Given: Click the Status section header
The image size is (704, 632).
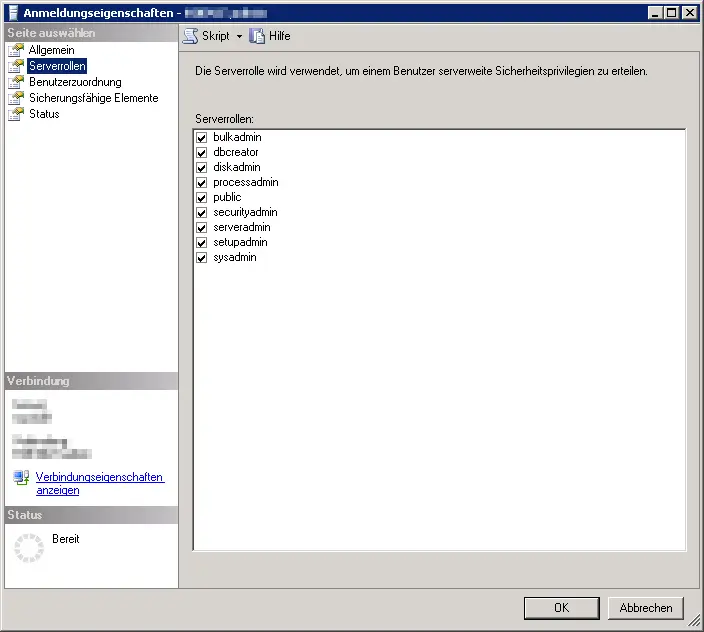Looking at the screenshot, I should tap(92, 515).
